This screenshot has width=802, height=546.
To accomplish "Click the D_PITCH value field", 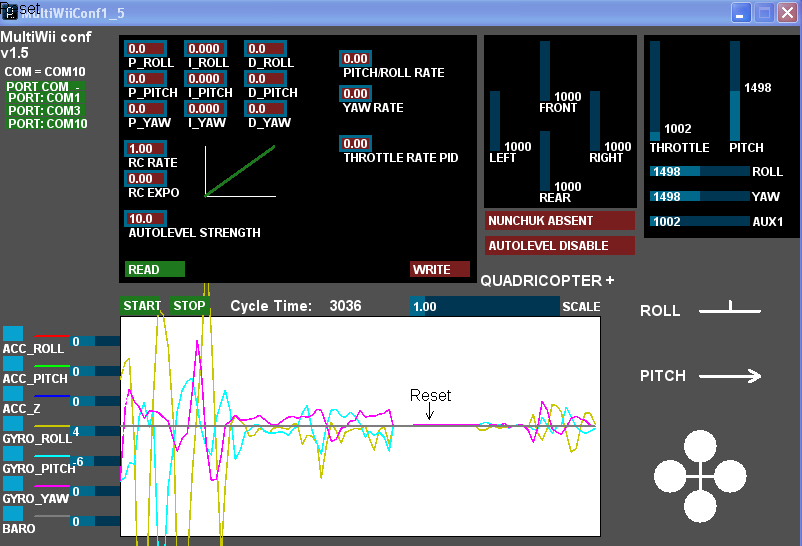I will click(x=265, y=79).
